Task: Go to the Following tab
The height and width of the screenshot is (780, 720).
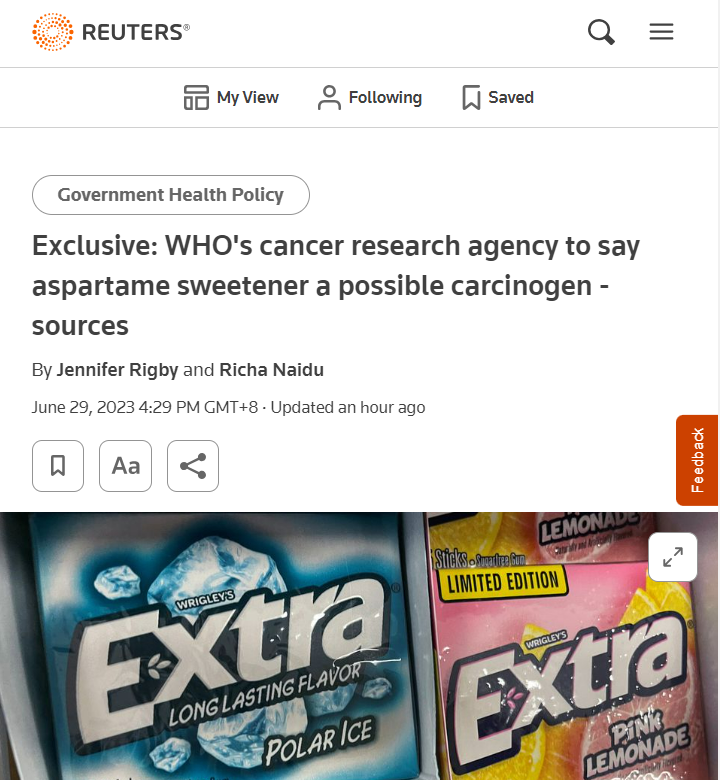Action: point(370,98)
